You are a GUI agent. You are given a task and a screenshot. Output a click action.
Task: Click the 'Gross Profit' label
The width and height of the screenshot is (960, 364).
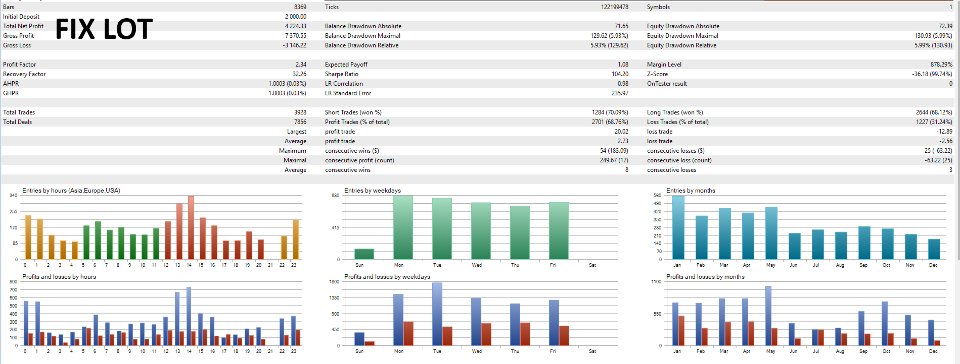17,35
